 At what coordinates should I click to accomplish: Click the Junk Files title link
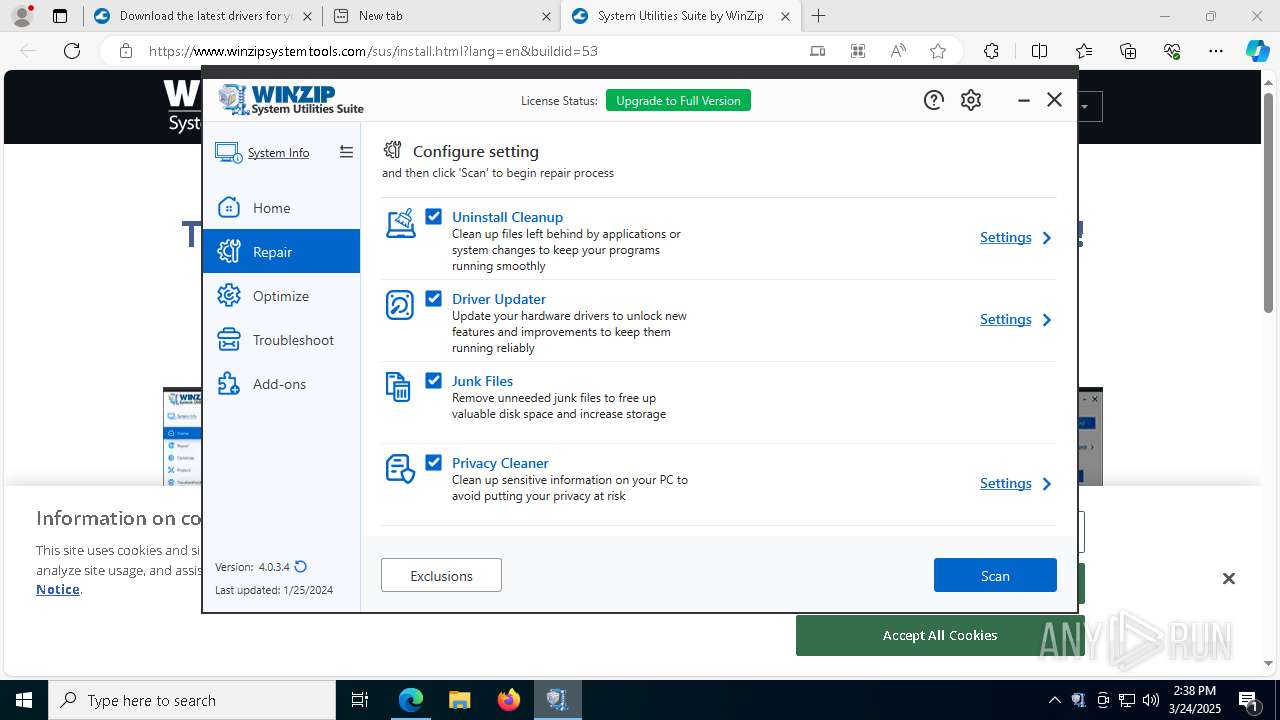point(482,380)
